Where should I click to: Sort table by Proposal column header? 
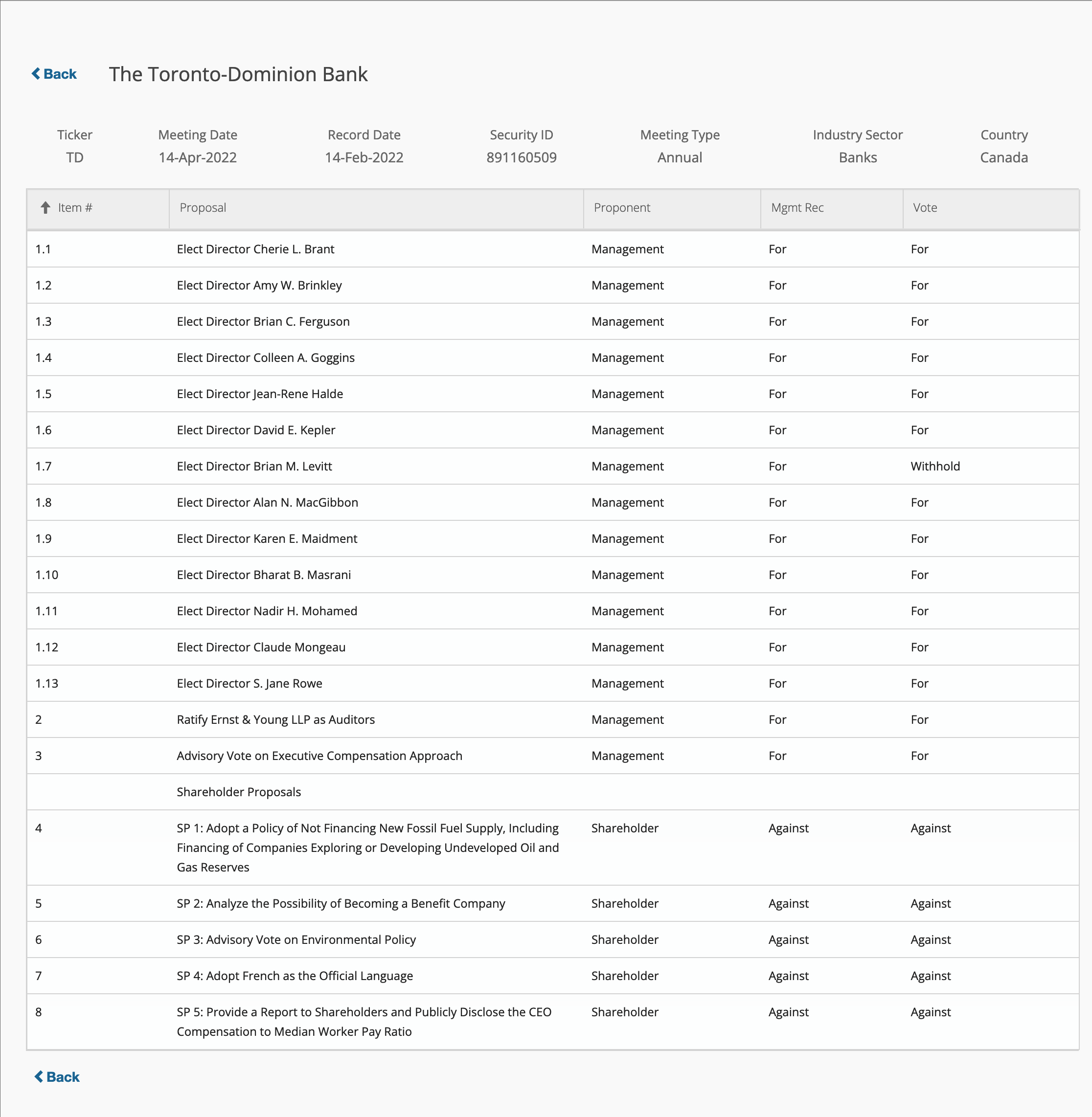(203, 207)
